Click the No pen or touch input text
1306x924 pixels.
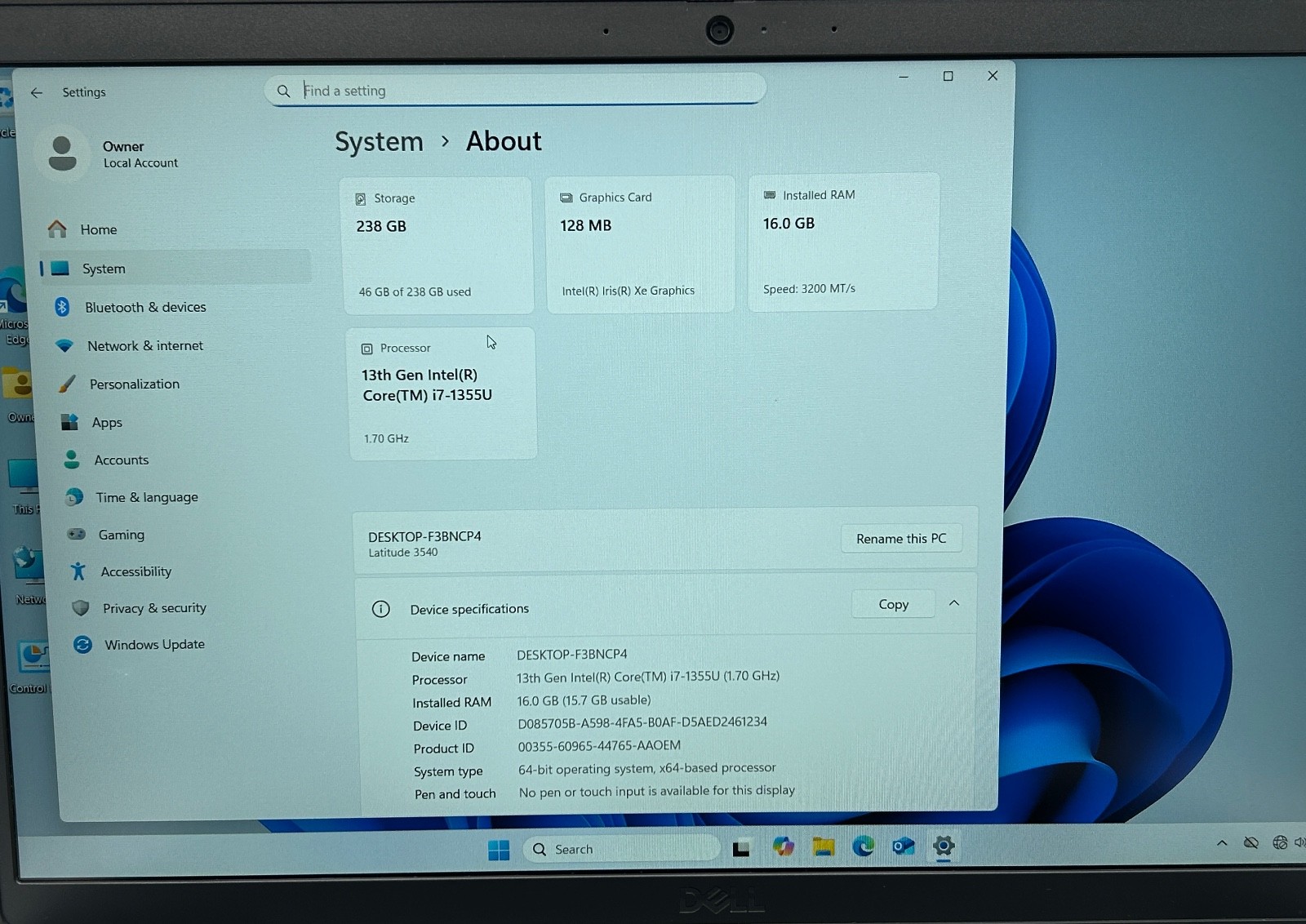point(657,791)
